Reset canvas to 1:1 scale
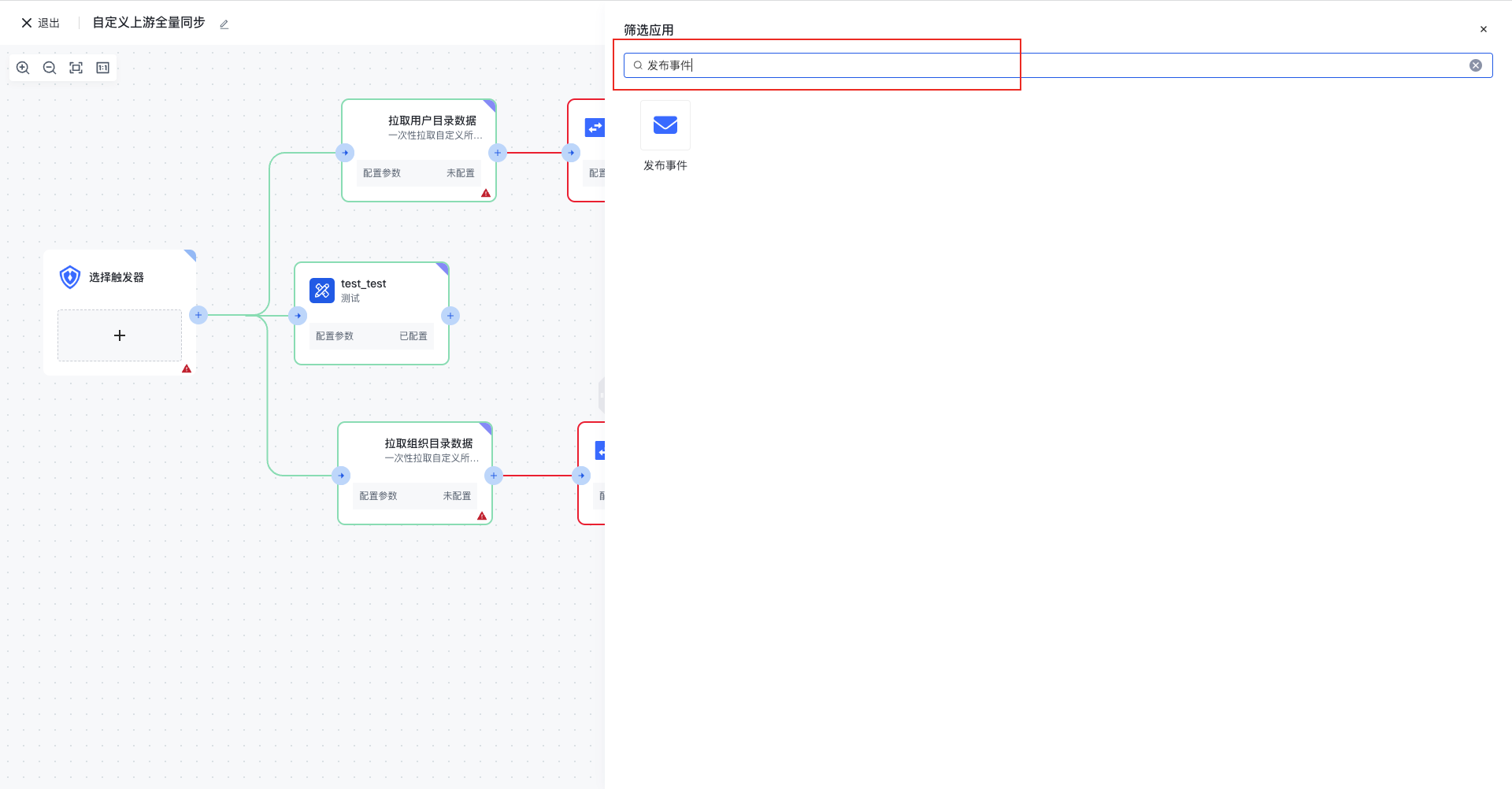1512x789 pixels. pos(102,68)
